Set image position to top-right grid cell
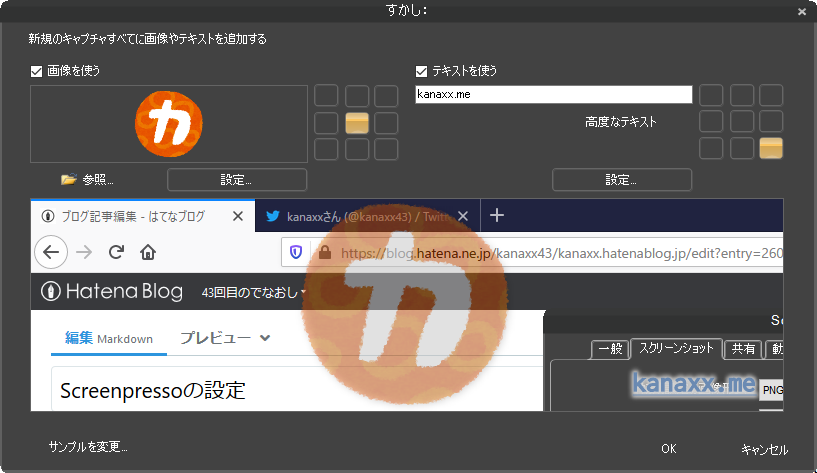This screenshot has width=817, height=473. [x=386, y=96]
